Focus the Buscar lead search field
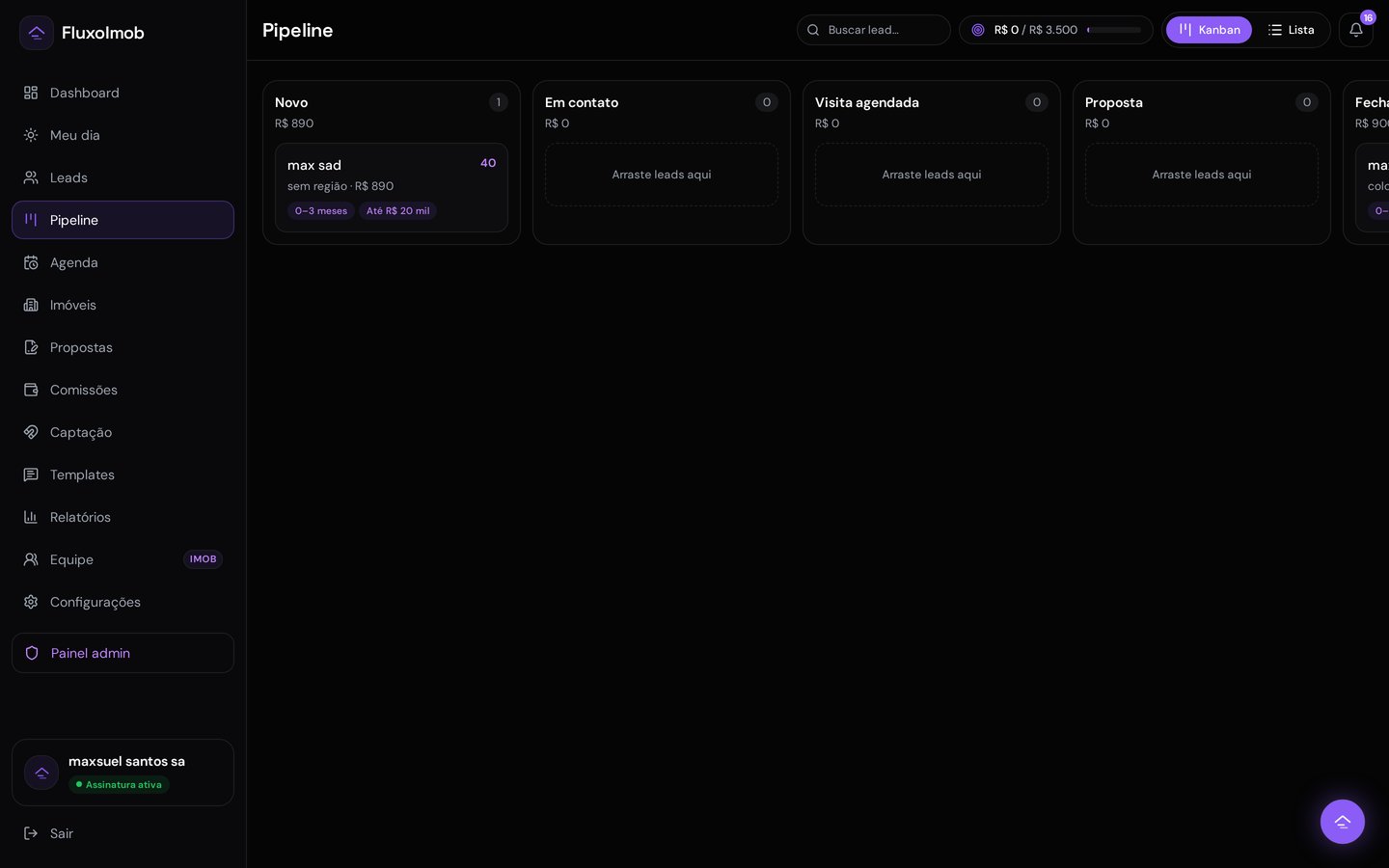This screenshot has height=868, width=1389. 874,30
